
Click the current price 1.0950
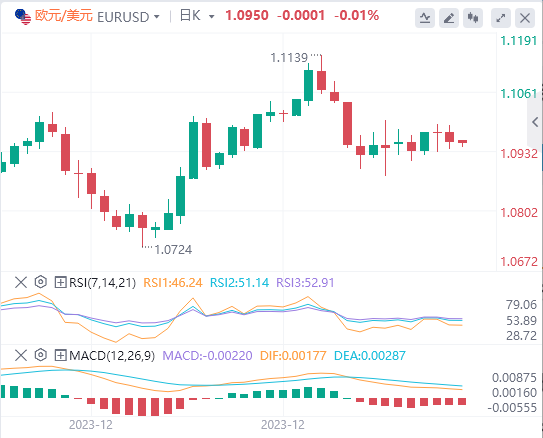point(247,16)
